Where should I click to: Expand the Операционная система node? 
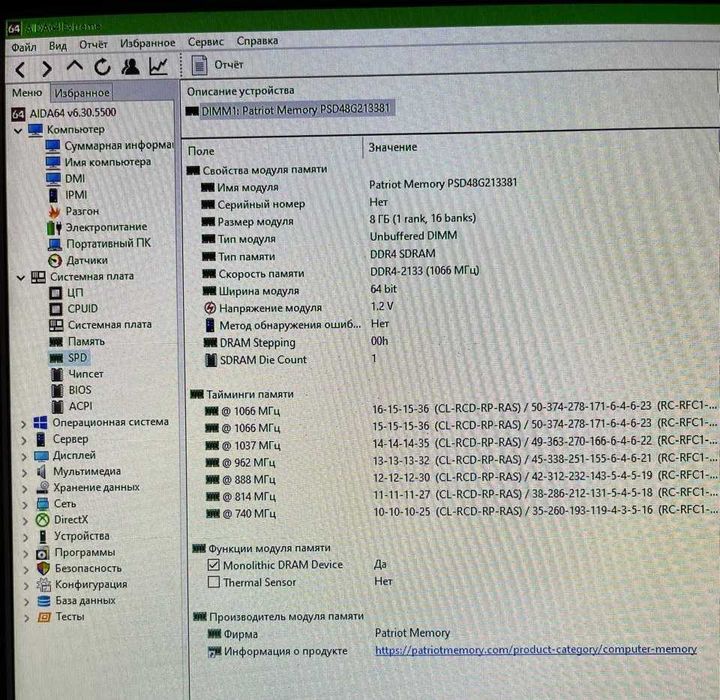[x=23, y=424]
